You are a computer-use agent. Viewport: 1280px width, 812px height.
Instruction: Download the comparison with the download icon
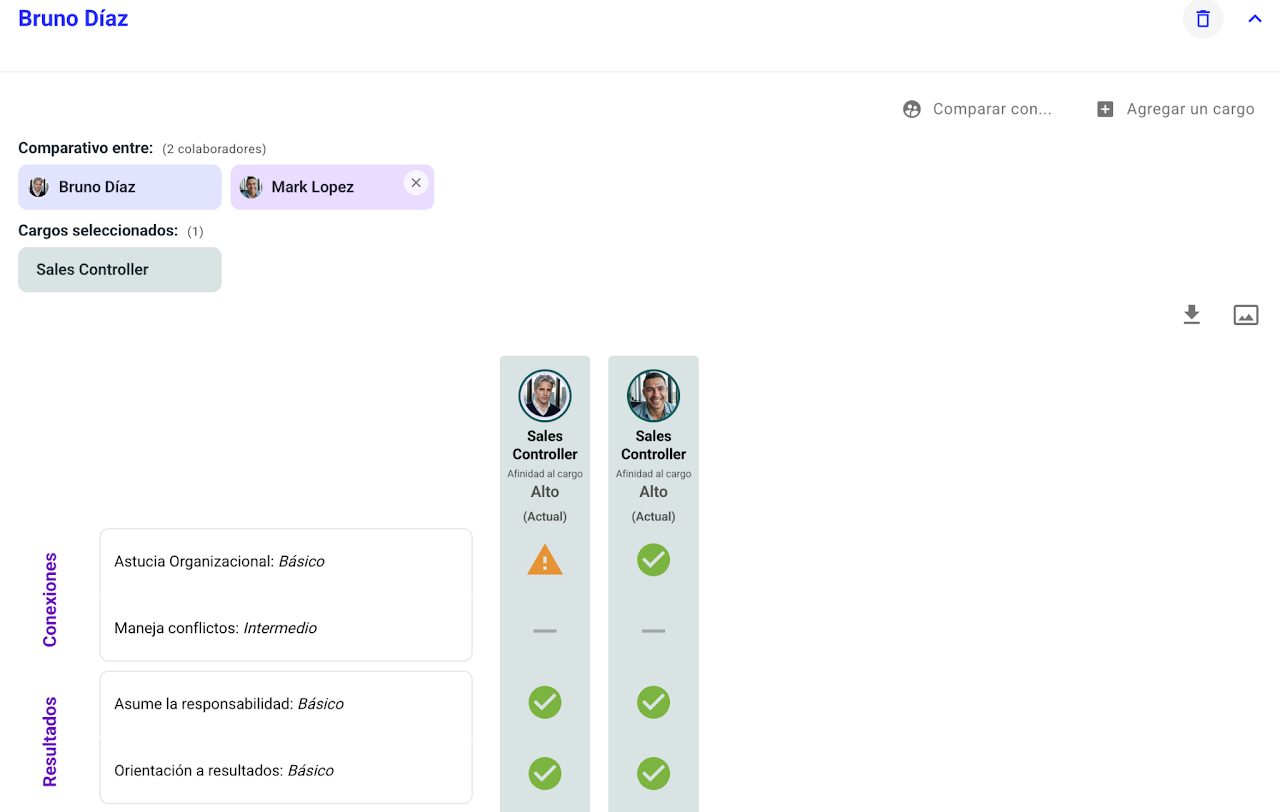tap(1191, 315)
